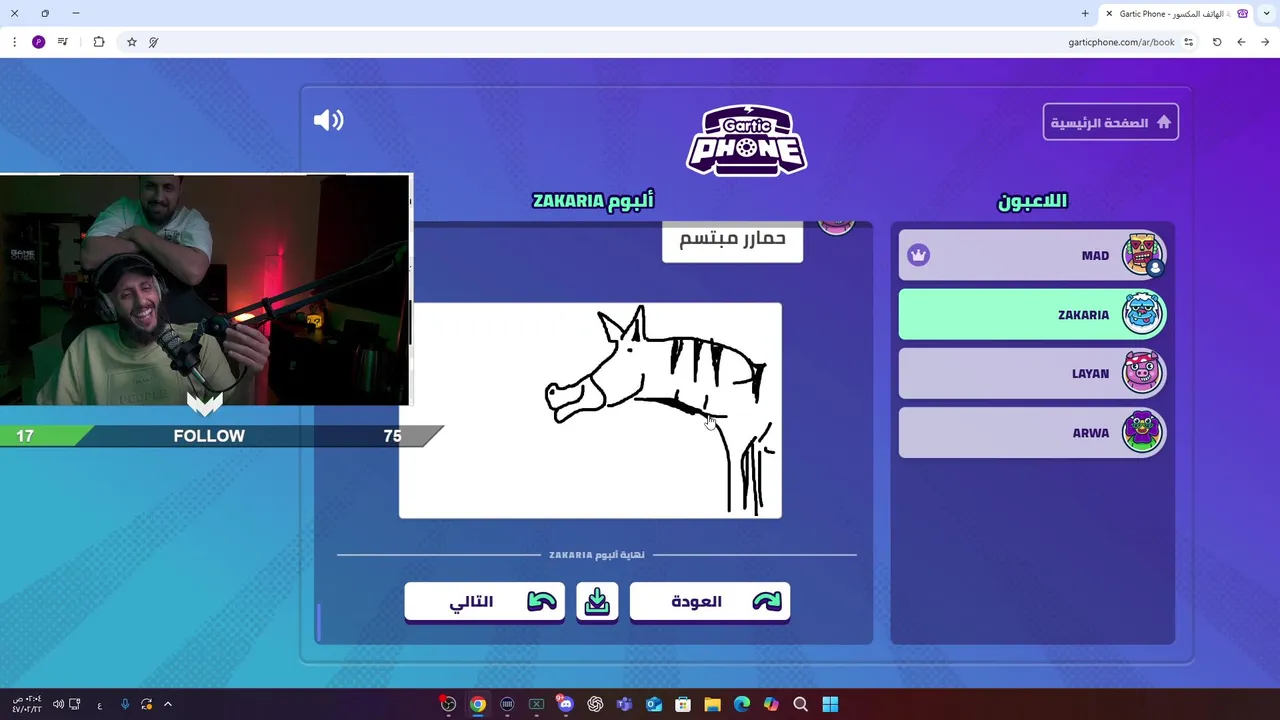Open OBS Studio from the taskbar

pyautogui.click(x=448, y=704)
